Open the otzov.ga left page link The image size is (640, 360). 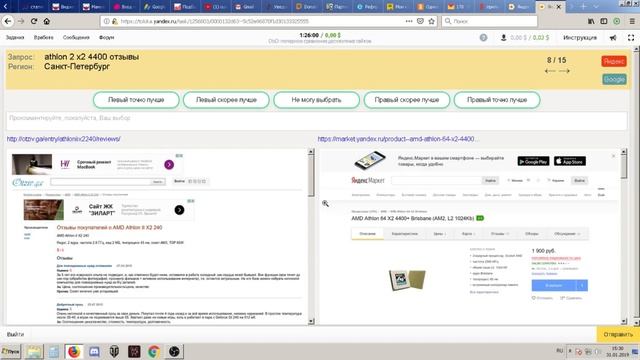pos(64,139)
